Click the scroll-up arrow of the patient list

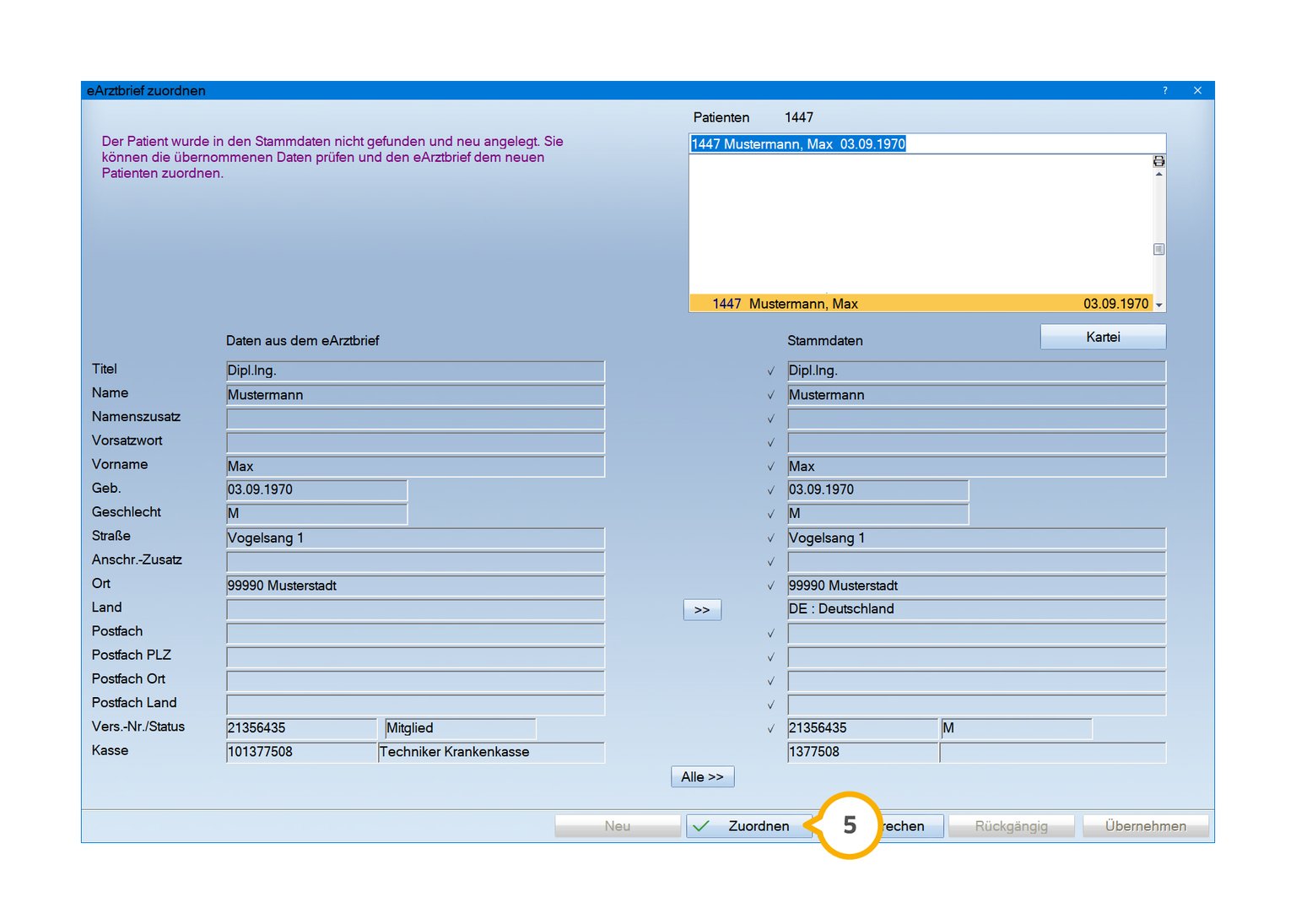(1158, 174)
